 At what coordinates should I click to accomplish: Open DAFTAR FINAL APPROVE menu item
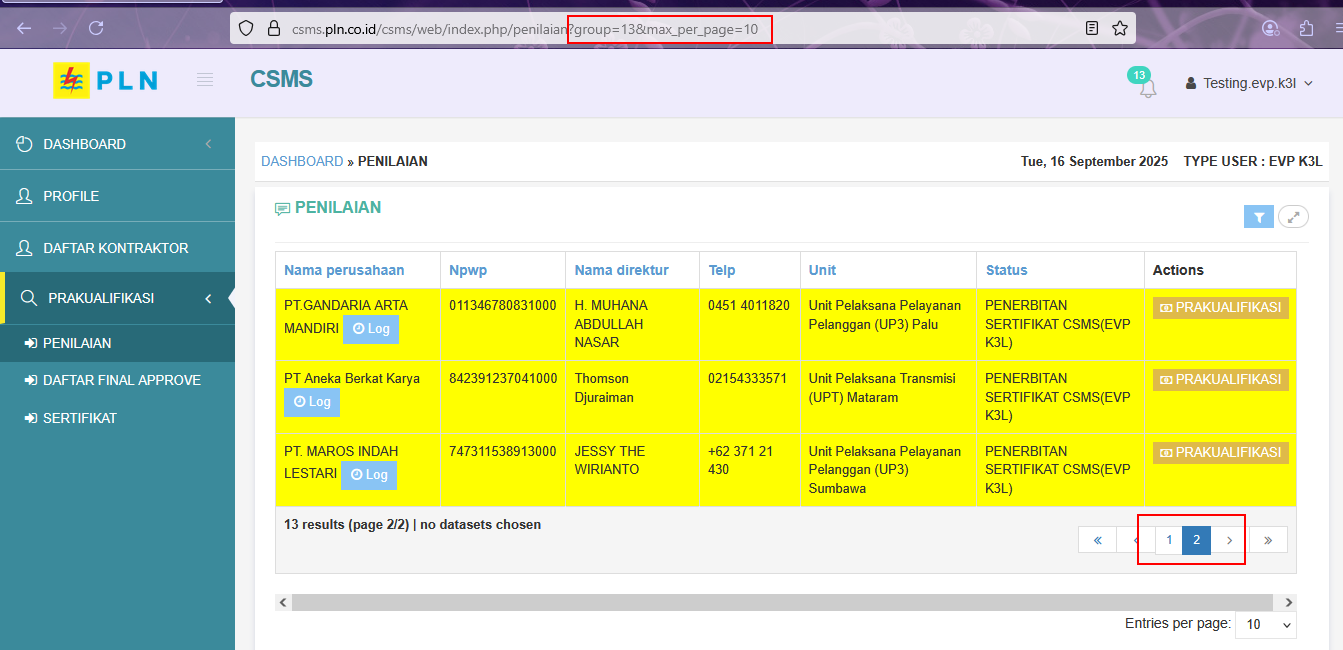(x=121, y=380)
